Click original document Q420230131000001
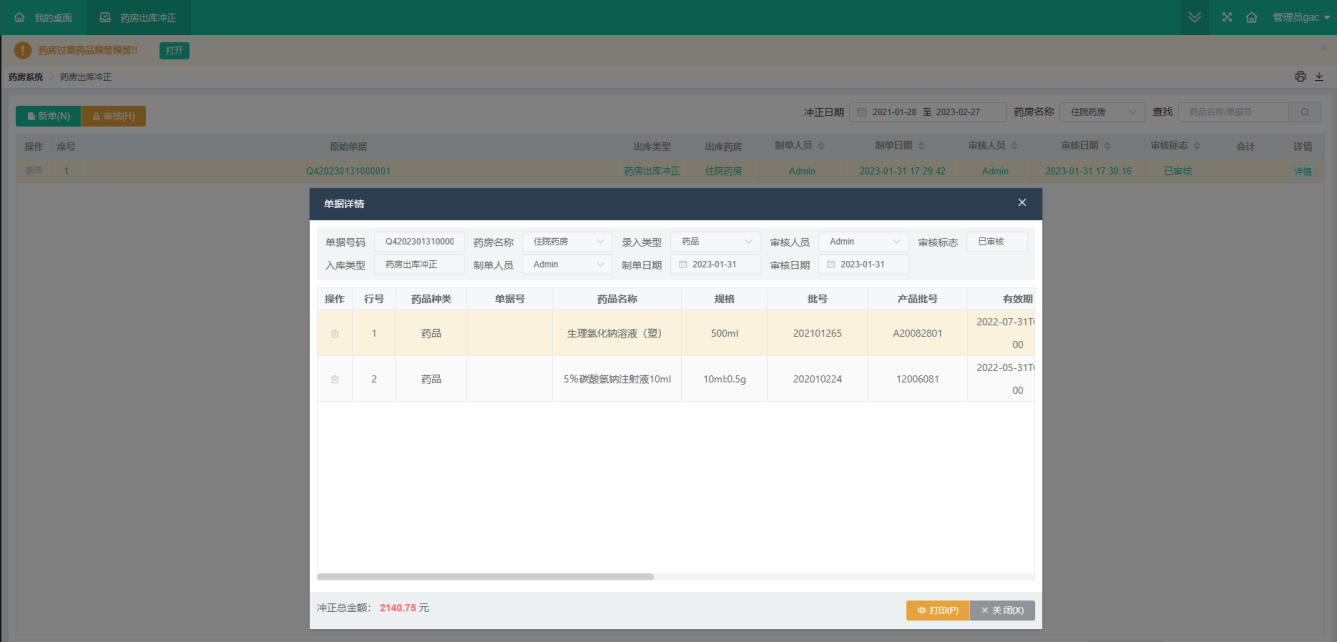1337x642 pixels. [x=348, y=171]
